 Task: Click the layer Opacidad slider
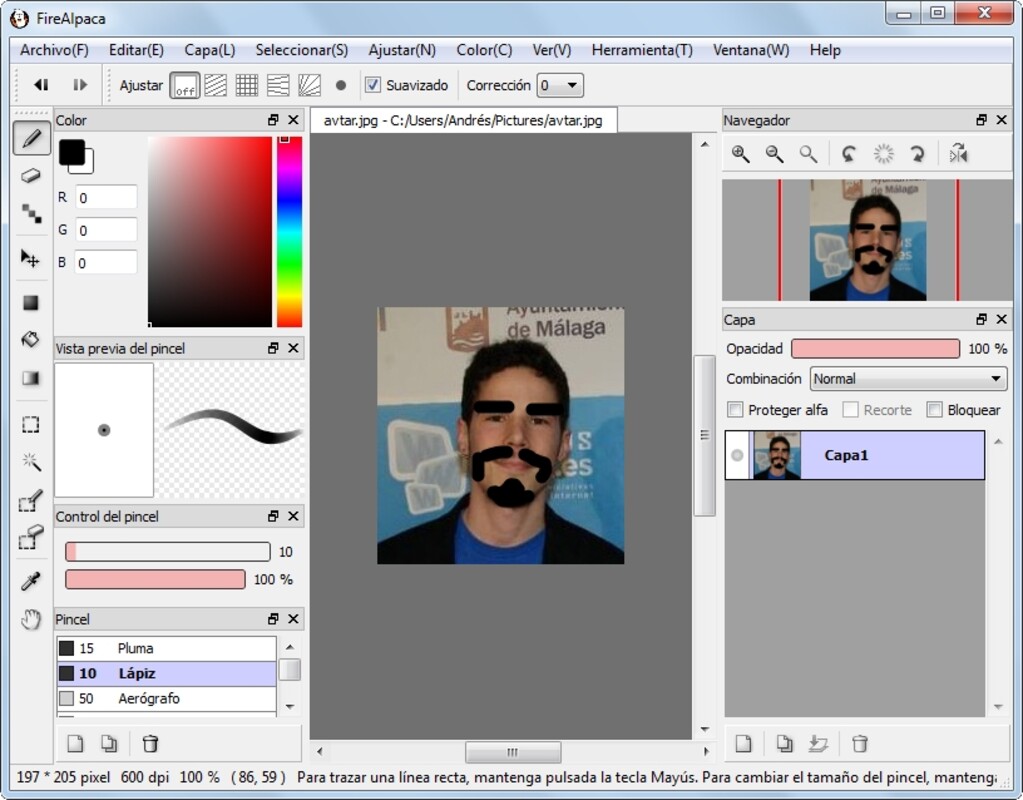tap(875, 349)
